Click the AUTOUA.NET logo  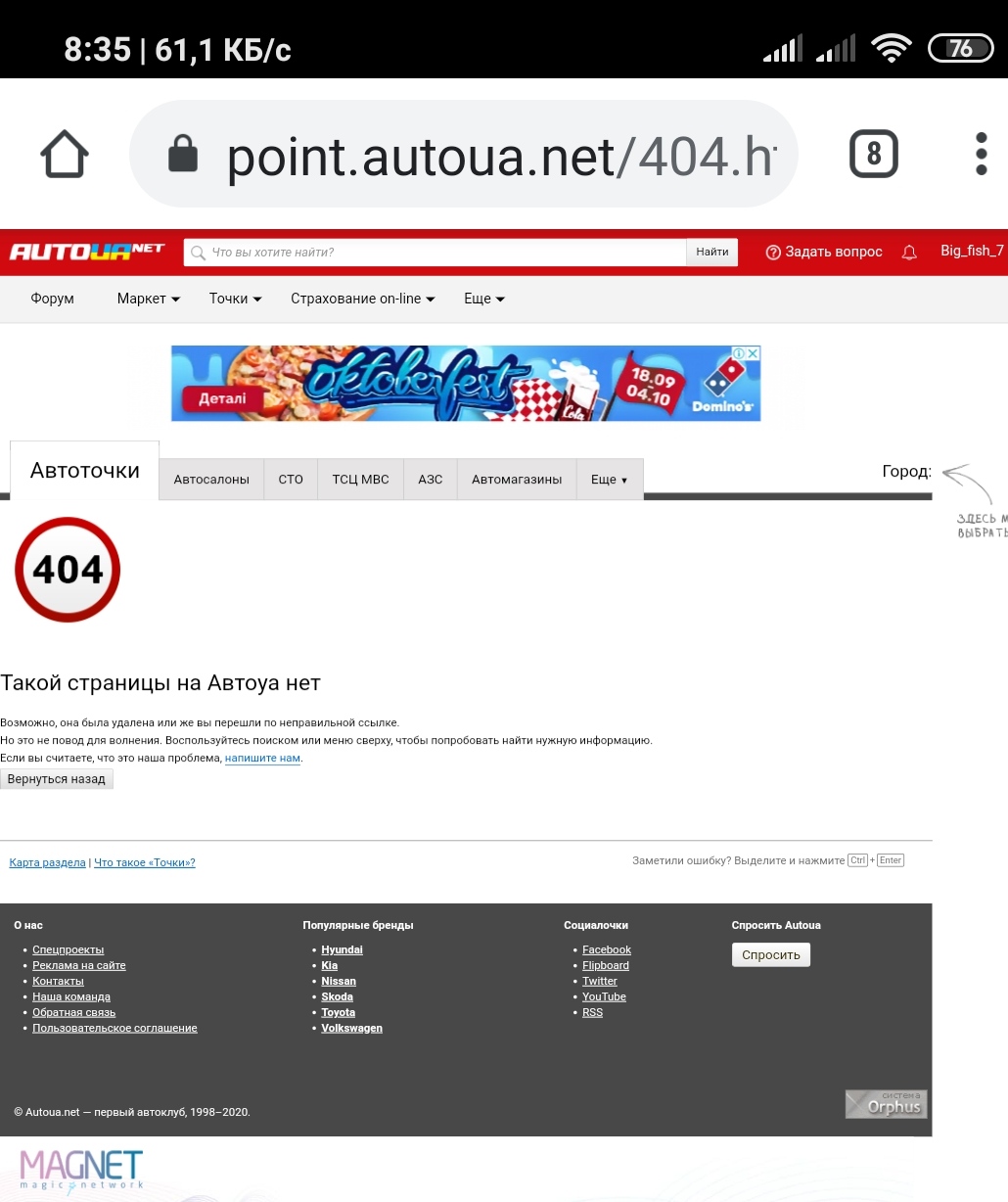87,252
